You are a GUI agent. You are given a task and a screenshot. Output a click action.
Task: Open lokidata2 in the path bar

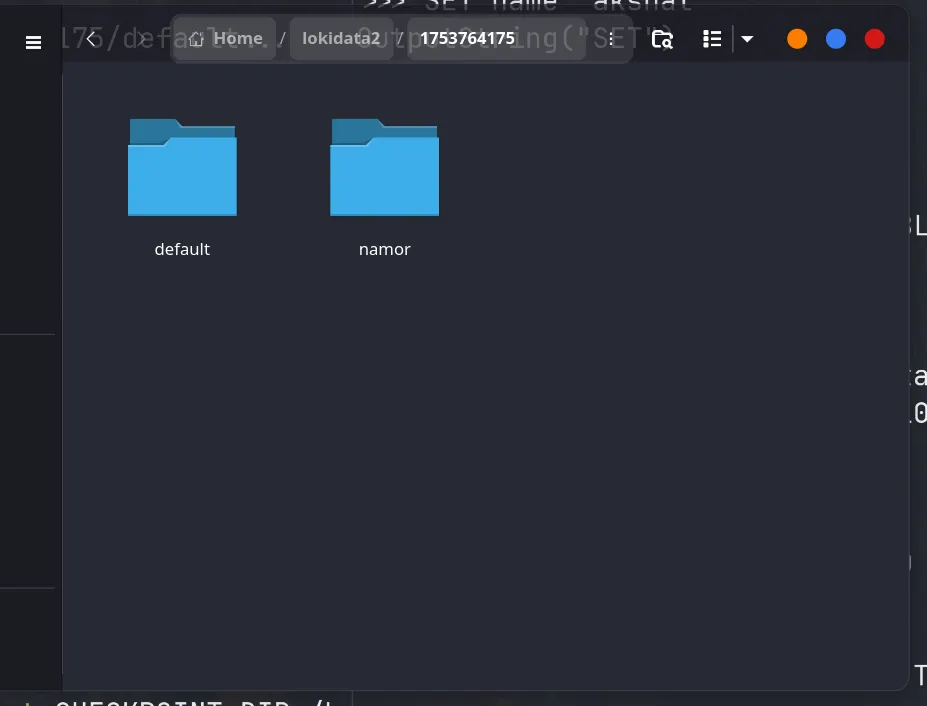341,38
